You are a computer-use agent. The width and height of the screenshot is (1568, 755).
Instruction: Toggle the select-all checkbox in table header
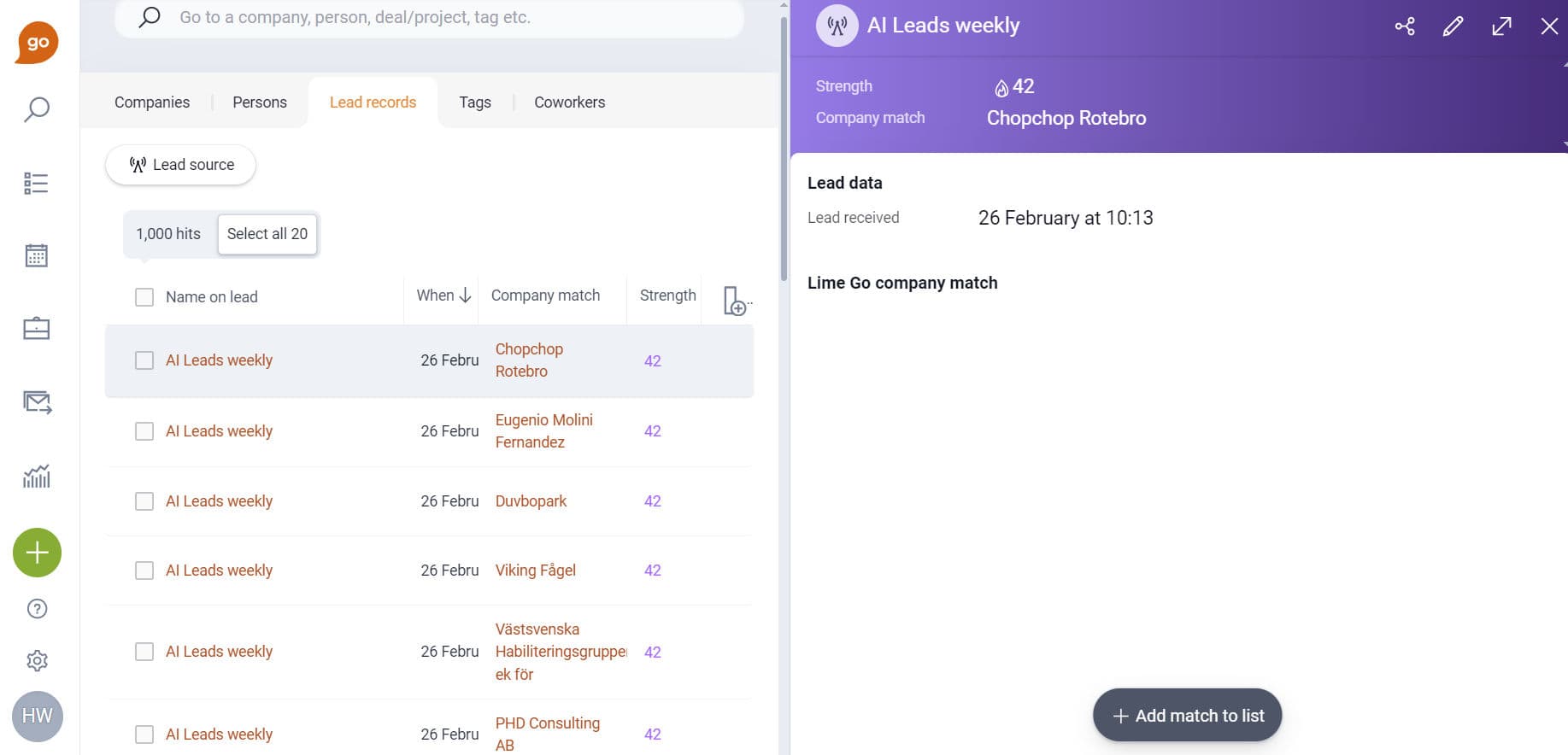click(x=144, y=297)
